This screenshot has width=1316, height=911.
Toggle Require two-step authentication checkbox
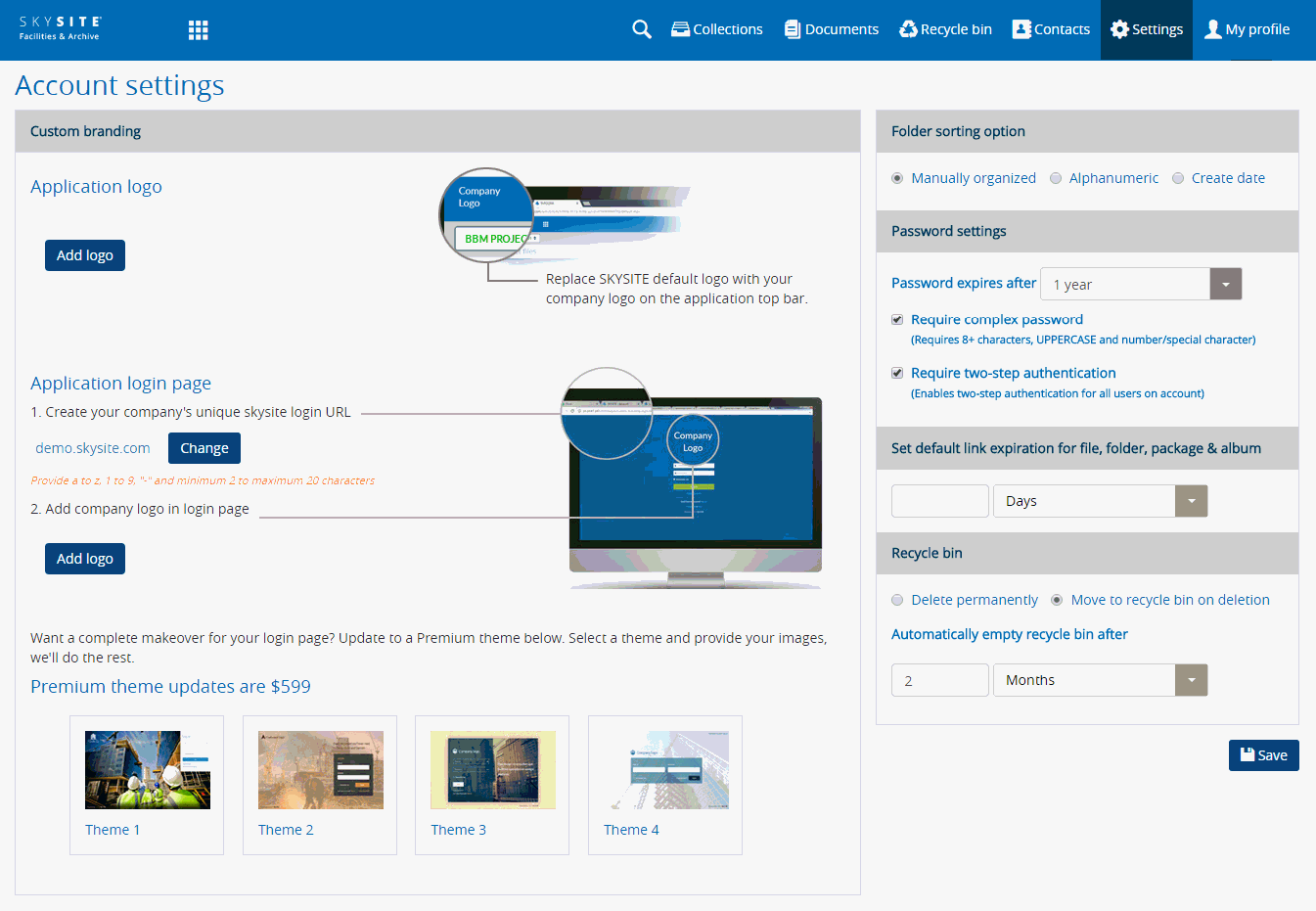click(x=897, y=373)
